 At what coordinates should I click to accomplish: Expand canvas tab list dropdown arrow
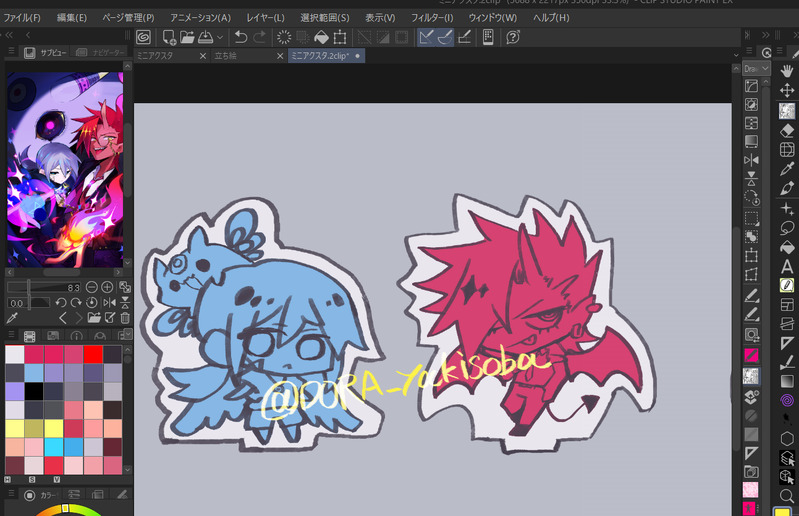pos(736,55)
